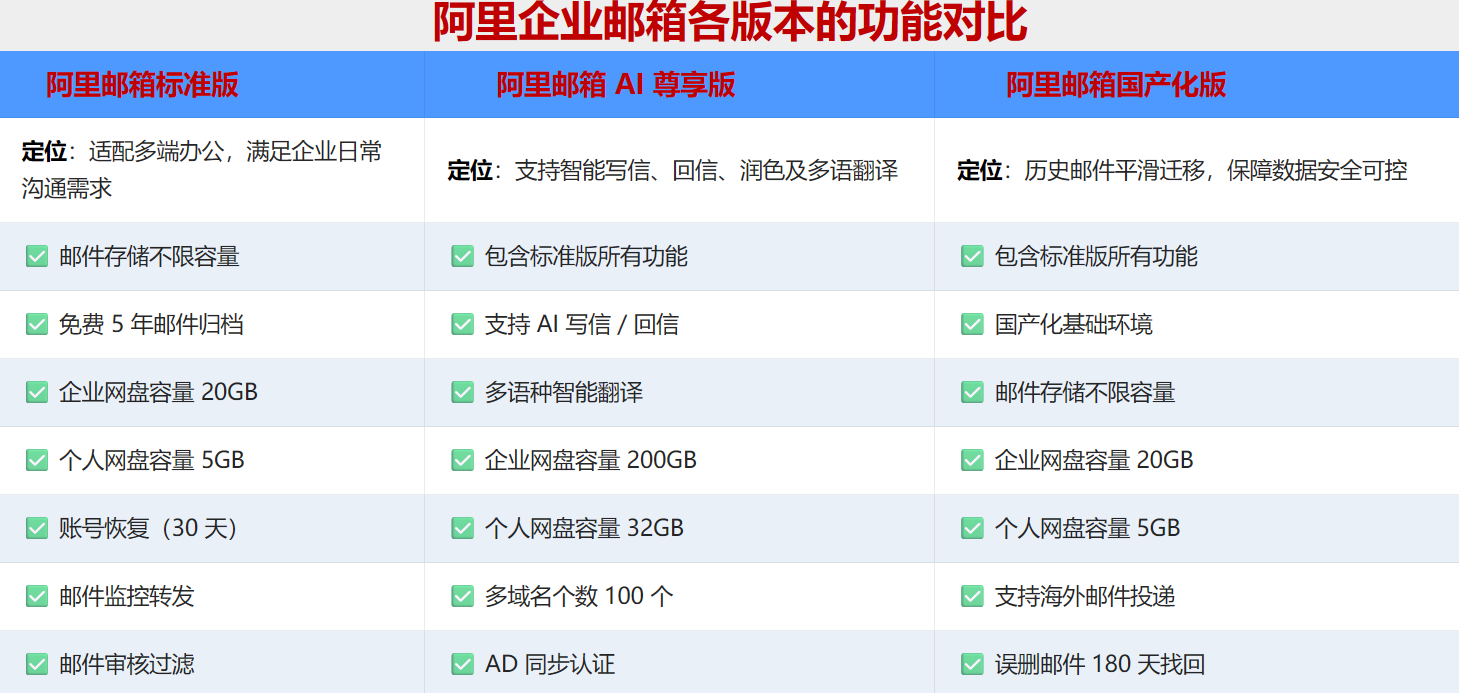Click checkmark beside 个人网盘容量 5GB in 国产化版 column
The width and height of the screenshot is (1459, 693).
[x=972, y=528]
